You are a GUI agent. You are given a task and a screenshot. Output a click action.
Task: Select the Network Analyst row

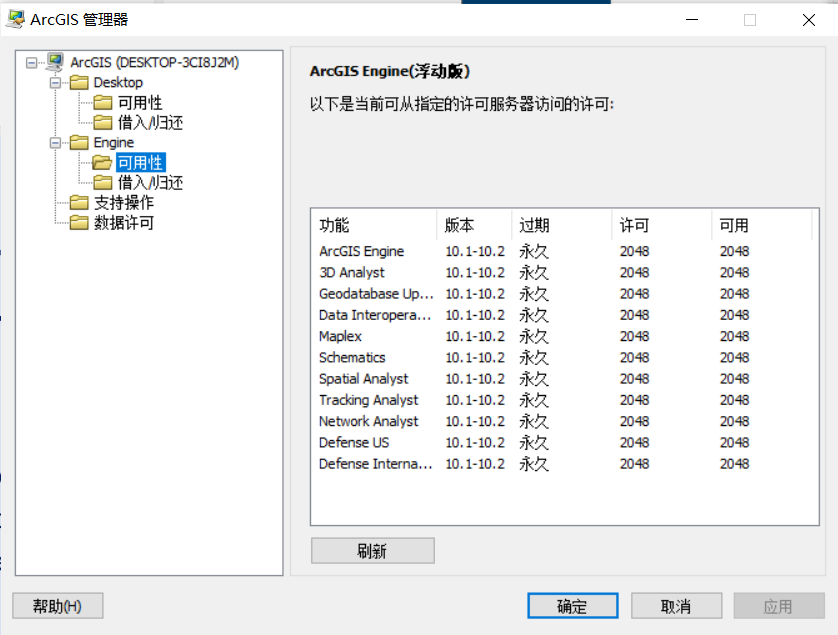click(564, 421)
